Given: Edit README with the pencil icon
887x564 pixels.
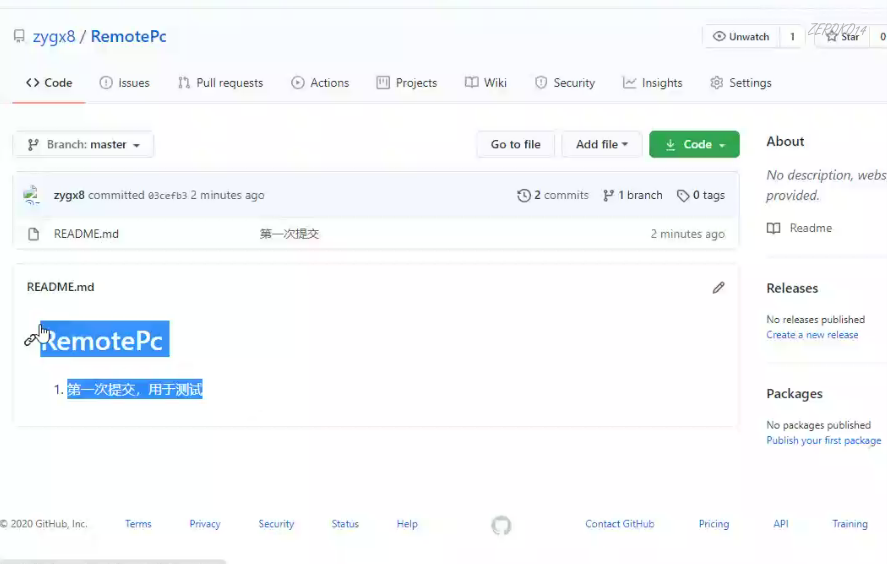Looking at the screenshot, I should [x=718, y=287].
